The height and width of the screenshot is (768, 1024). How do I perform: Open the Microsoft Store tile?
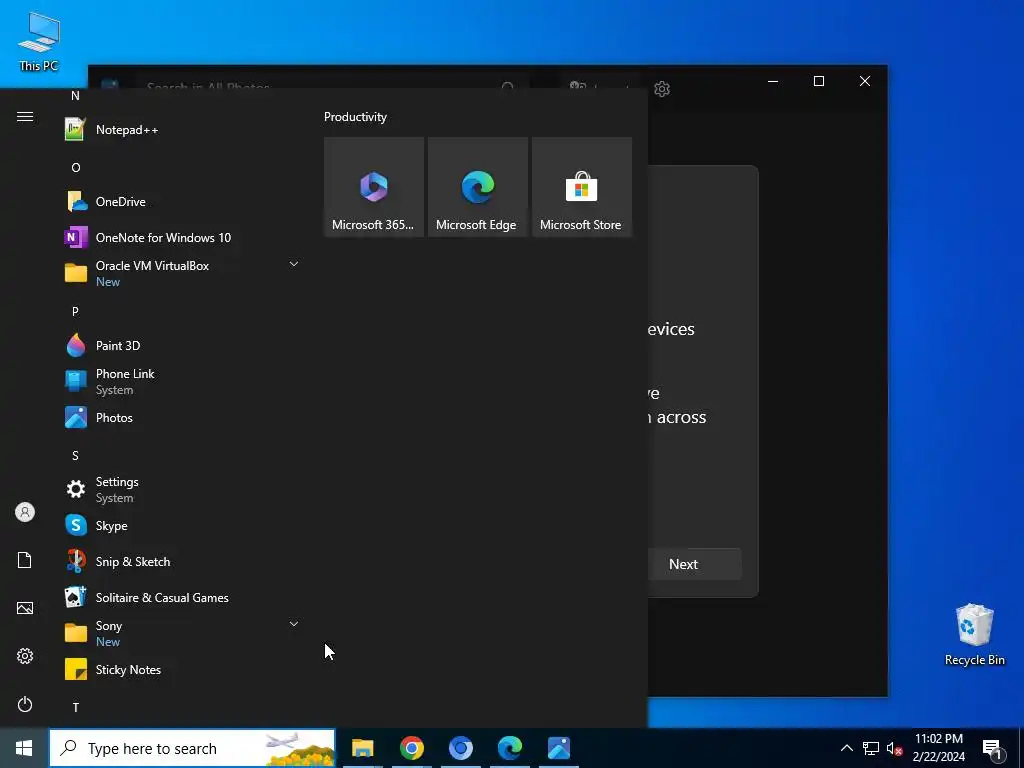581,187
